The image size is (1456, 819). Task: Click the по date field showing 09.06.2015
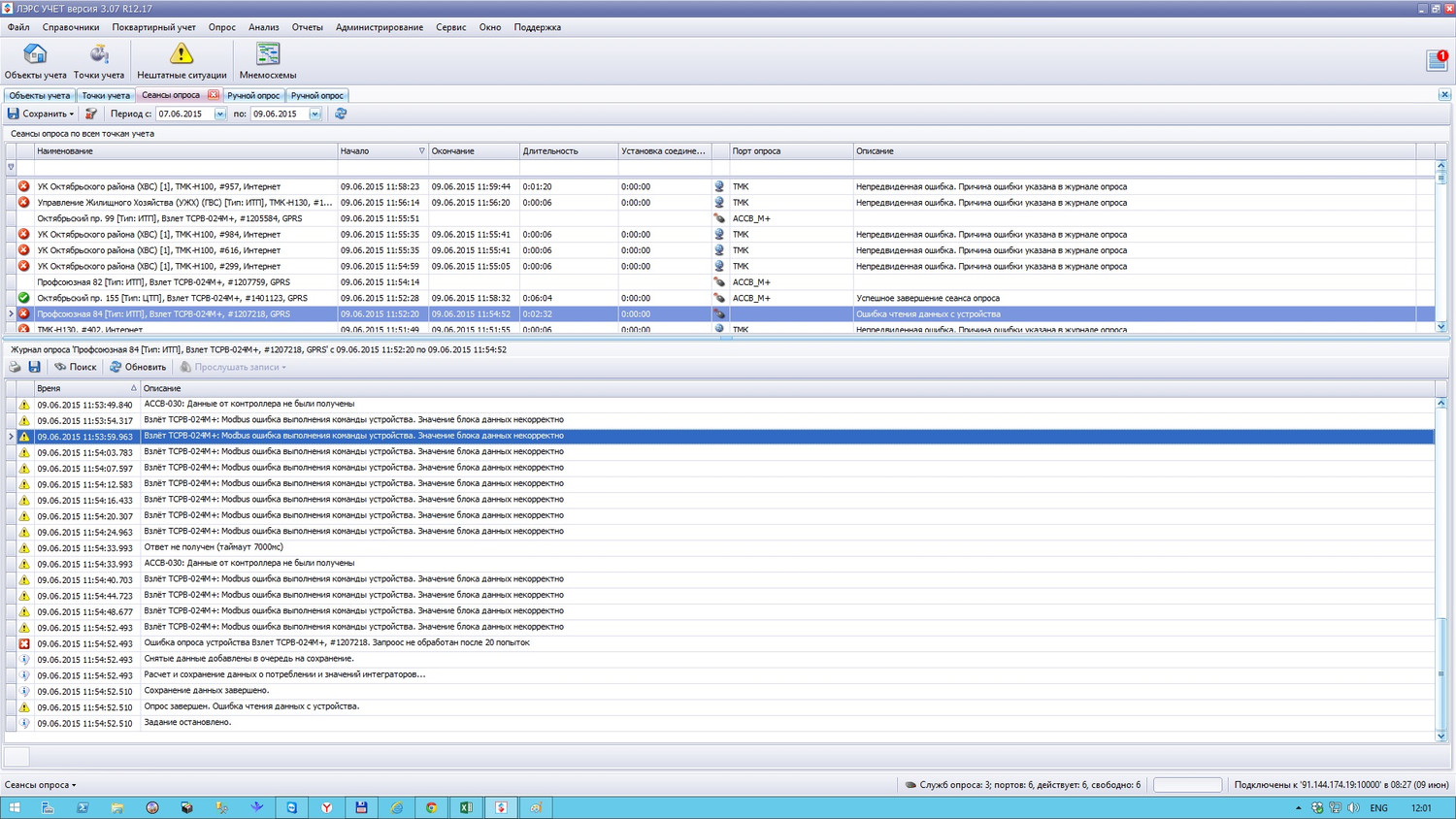click(279, 114)
